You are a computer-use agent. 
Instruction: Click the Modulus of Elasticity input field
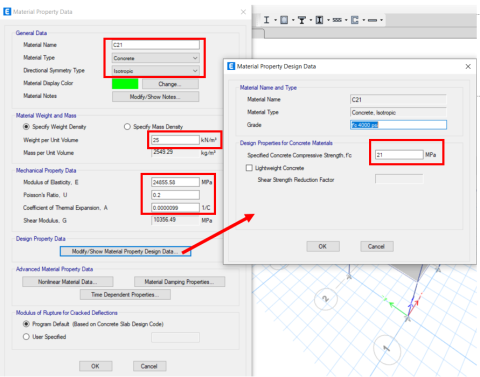click(x=175, y=182)
